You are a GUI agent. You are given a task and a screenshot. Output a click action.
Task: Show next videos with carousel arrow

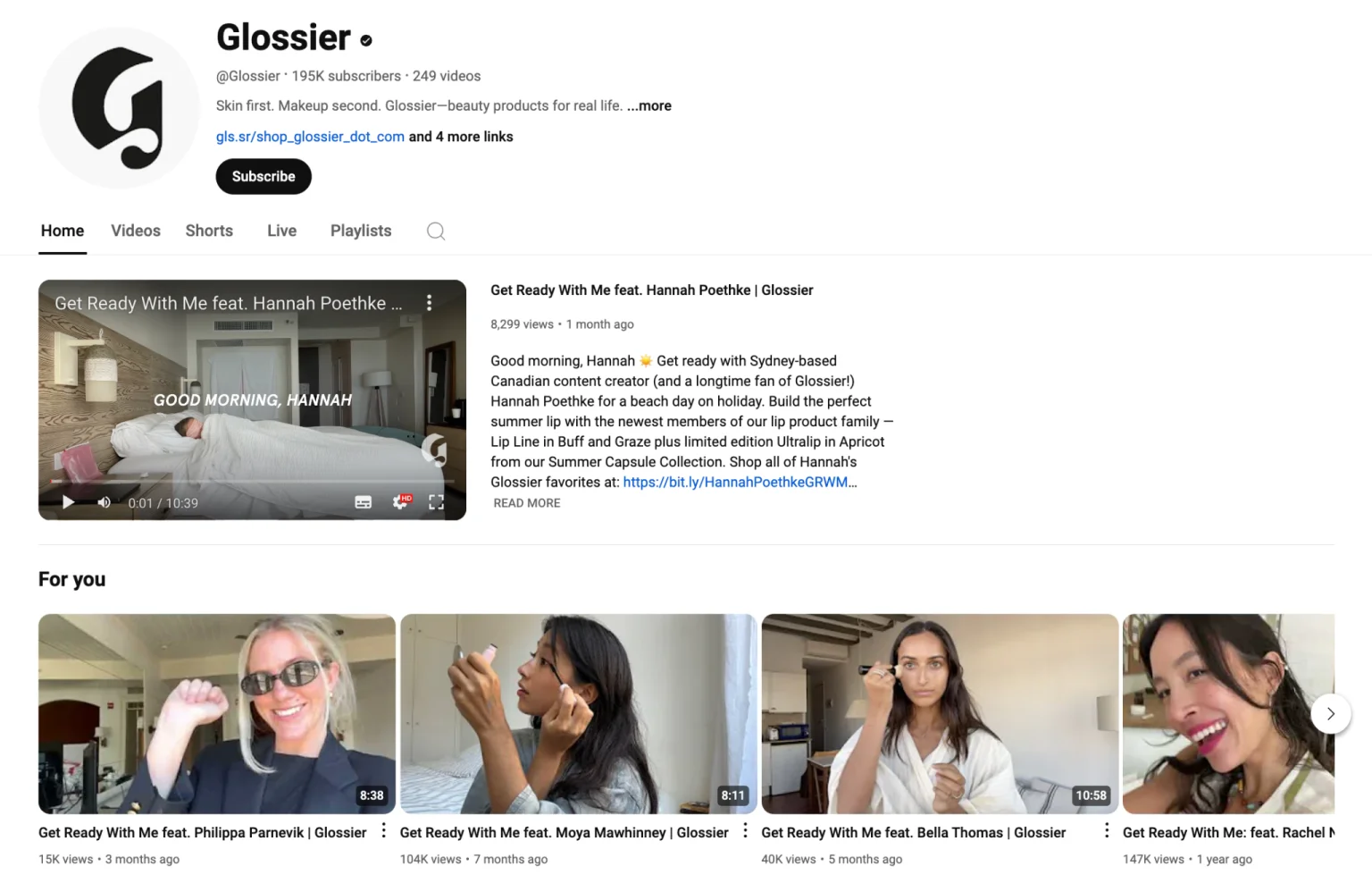[x=1331, y=713]
